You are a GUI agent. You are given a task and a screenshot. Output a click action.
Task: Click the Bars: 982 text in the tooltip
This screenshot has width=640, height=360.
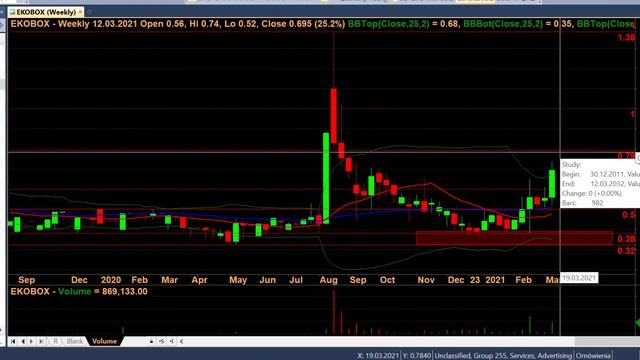pyautogui.click(x=582, y=203)
